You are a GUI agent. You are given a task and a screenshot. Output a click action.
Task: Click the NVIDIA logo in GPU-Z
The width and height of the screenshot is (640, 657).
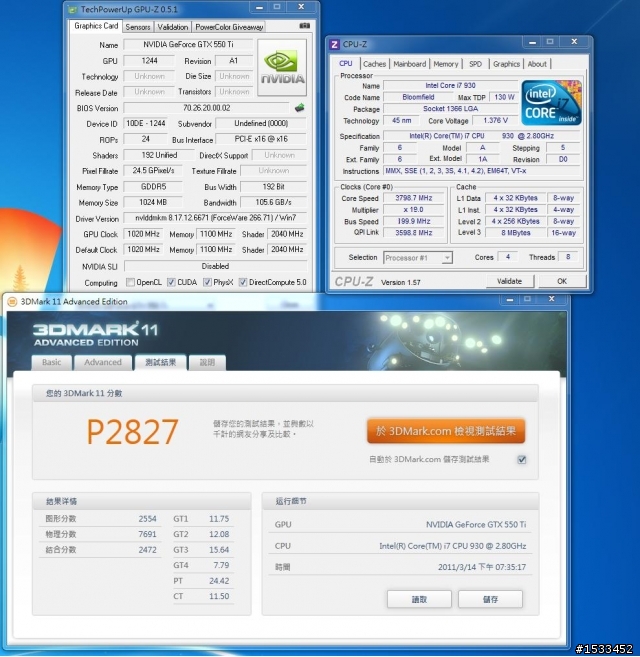pyautogui.click(x=282, y=67)
